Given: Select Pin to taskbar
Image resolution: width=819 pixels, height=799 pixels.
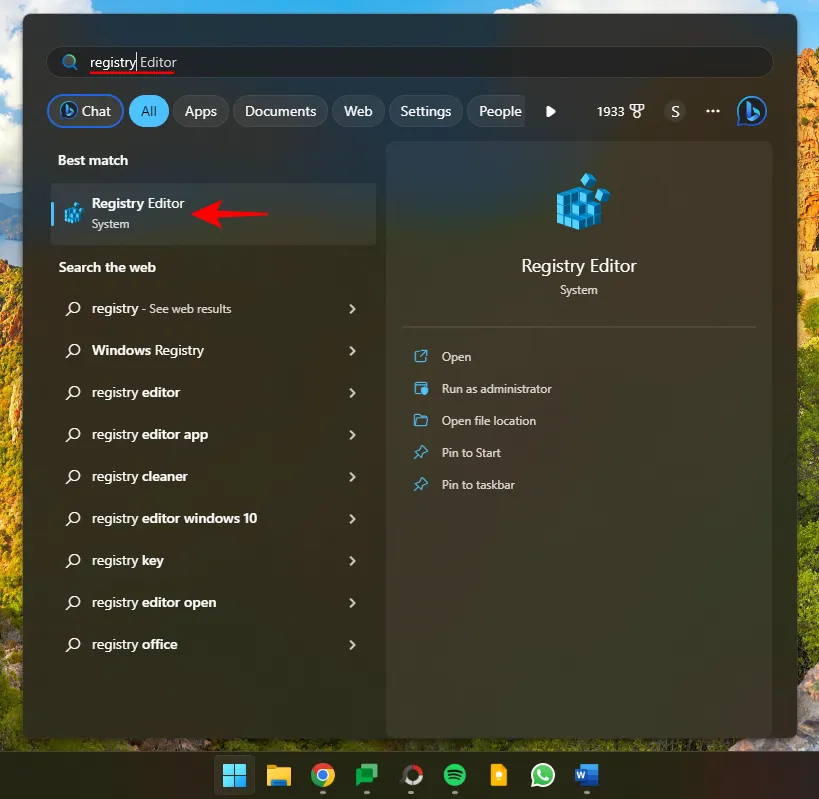Looking at the screenshot, I should click(478, 485).
